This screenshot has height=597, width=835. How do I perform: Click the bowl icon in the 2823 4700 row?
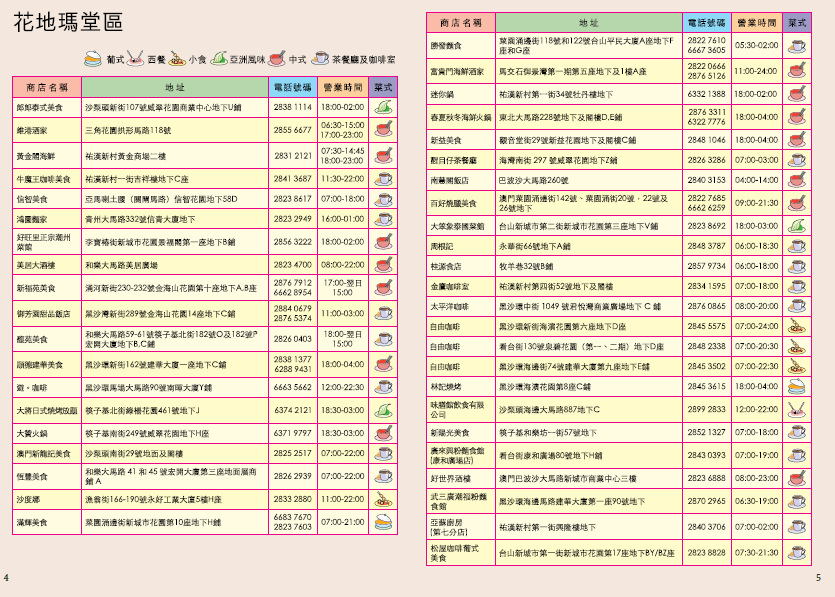(x=383, y=265)
